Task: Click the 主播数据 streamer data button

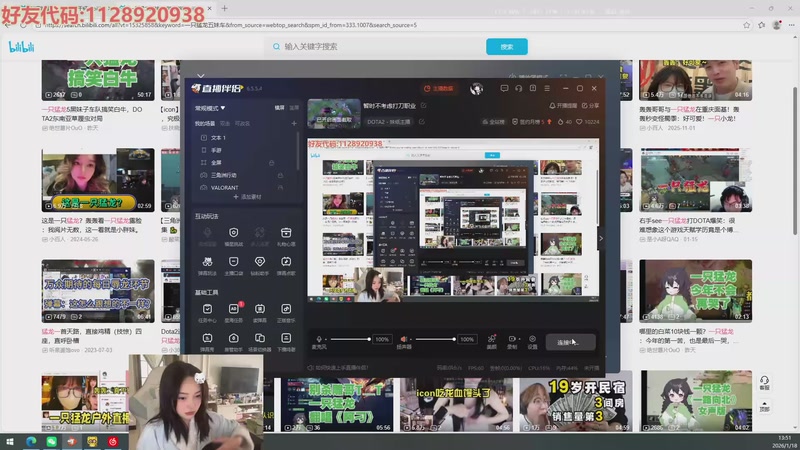Action: coord(439,88)
